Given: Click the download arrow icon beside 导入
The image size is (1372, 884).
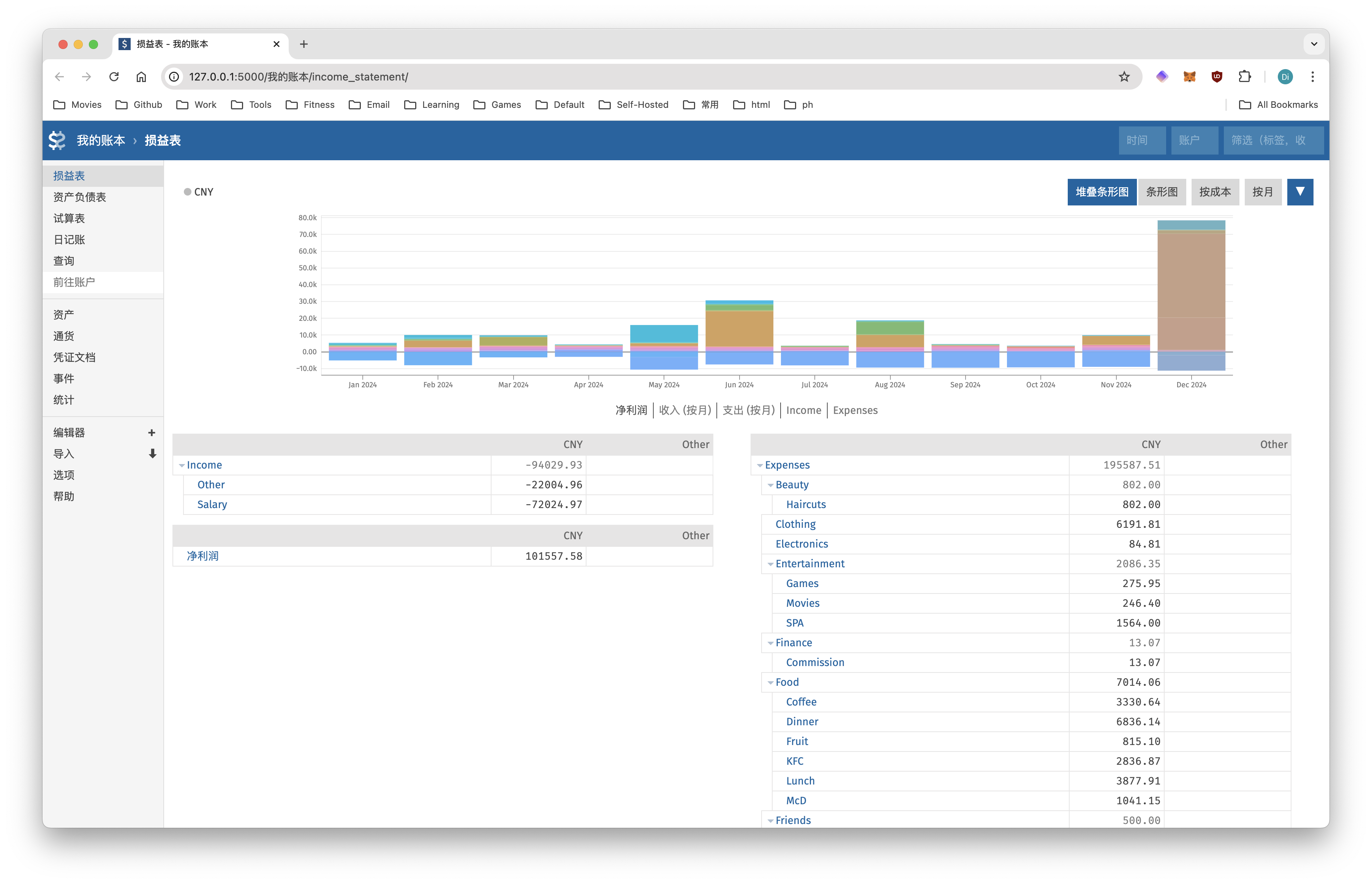Looking at the screenshot, I should tap(152, 453).
